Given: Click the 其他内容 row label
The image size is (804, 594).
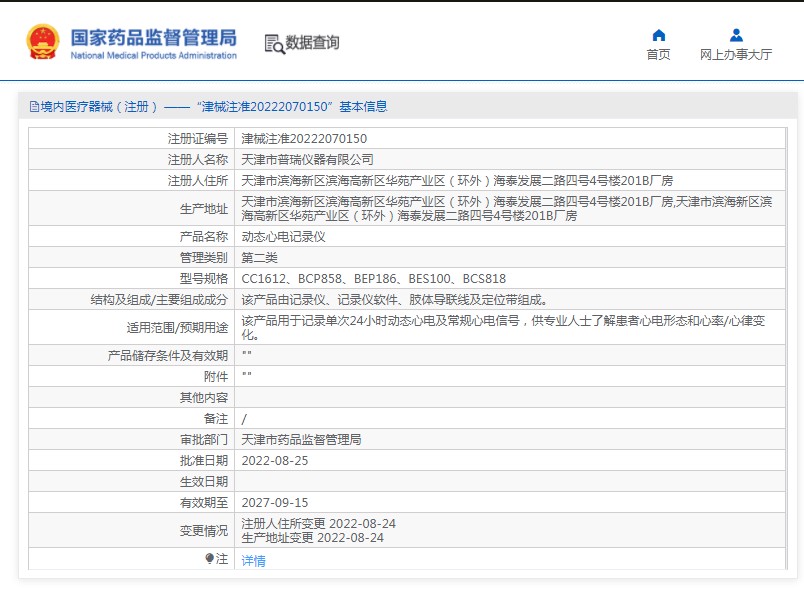Looking at the screenshot, I should pyautogui.click(x=204, y=398).
